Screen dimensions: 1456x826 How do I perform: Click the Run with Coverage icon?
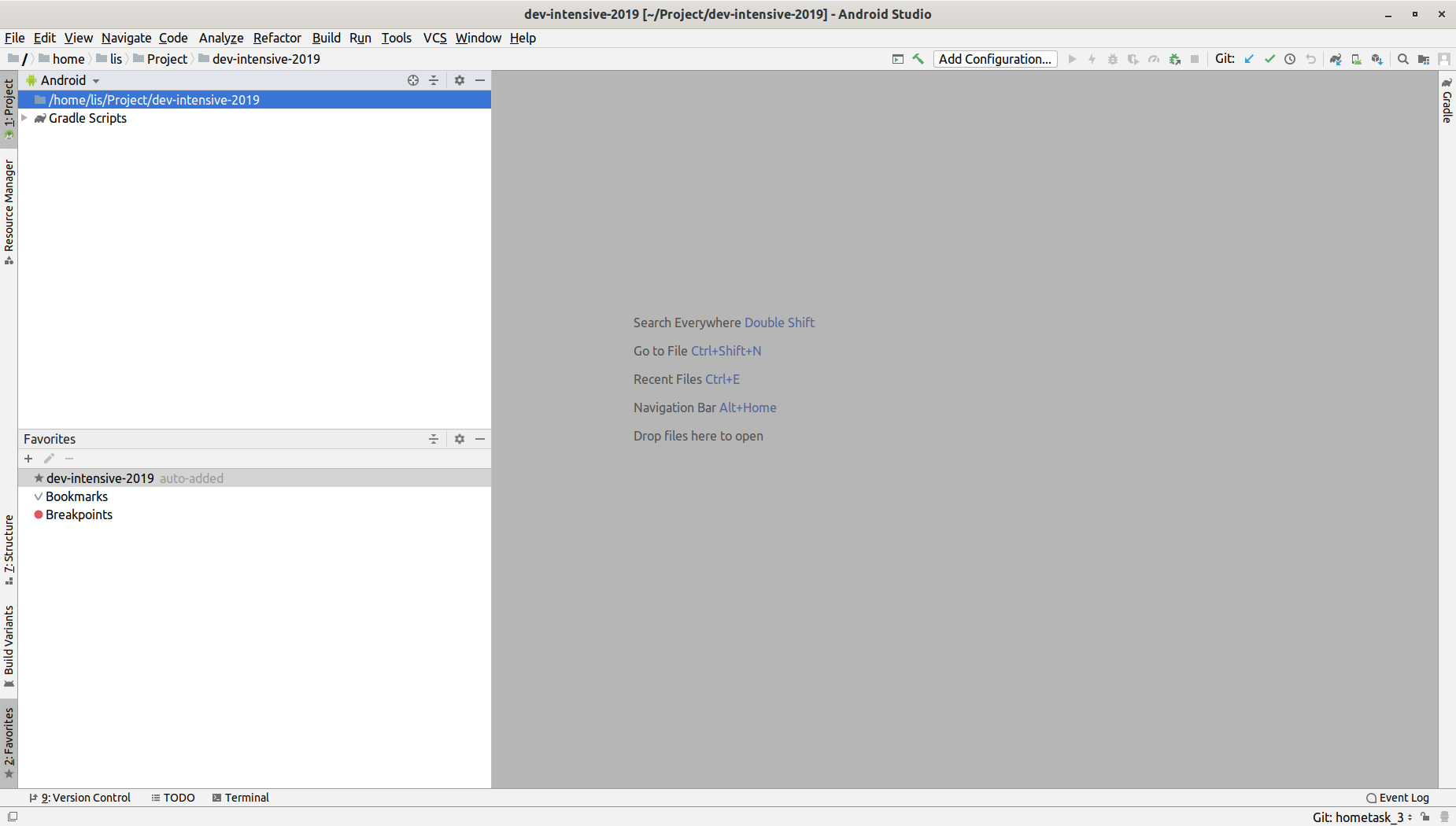[1133, 59]
